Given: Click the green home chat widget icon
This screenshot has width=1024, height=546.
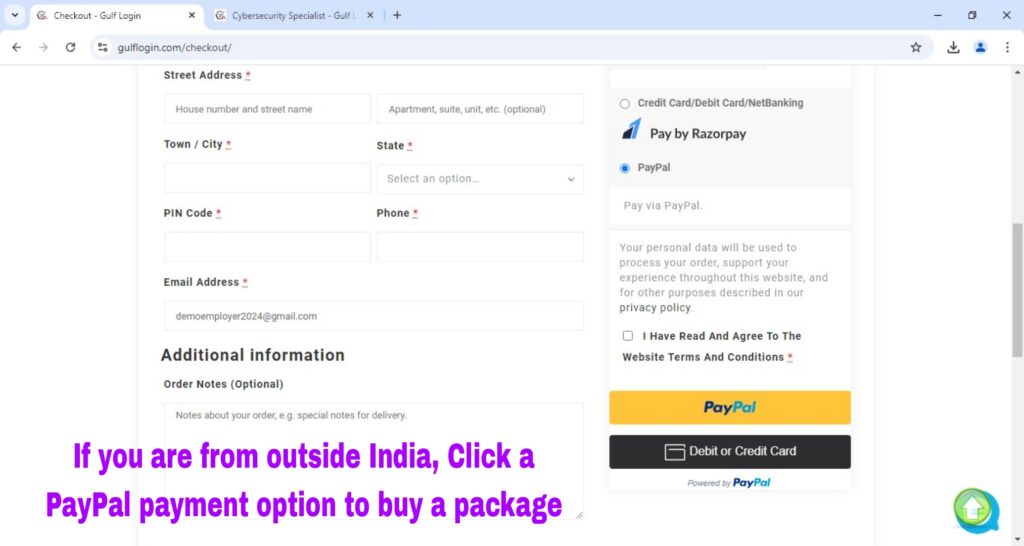Looking at the screenshot, I should click(x=974, y=509).
